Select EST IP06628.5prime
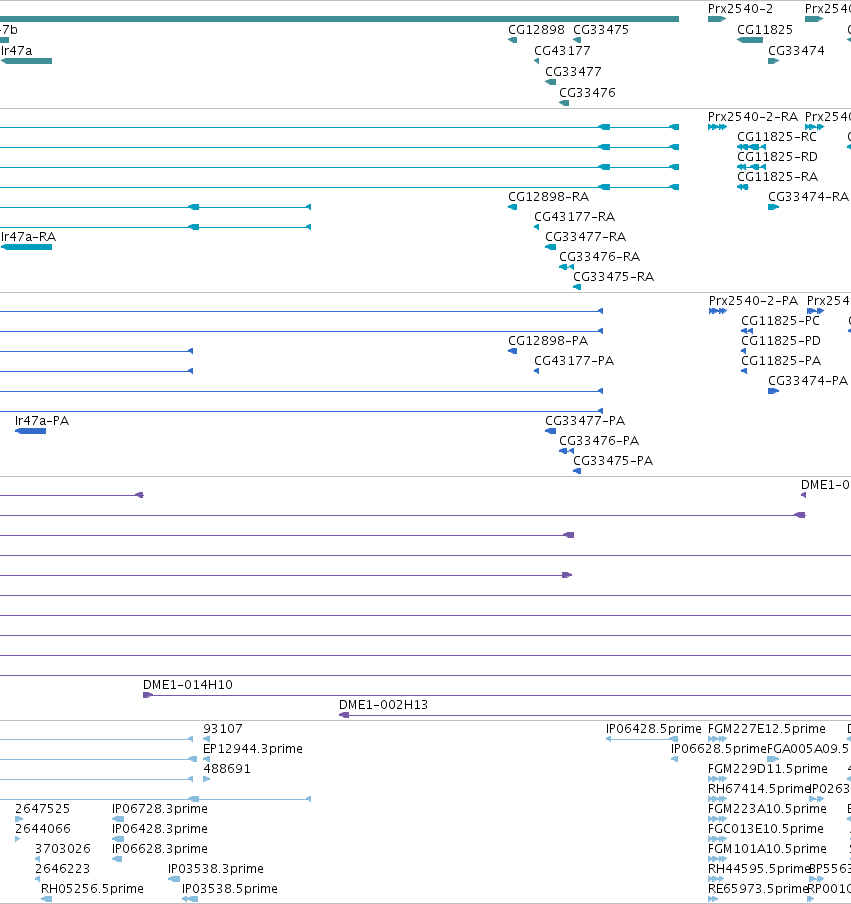The height and width of the screenshot is (904, 851). [x=718, y=749]
